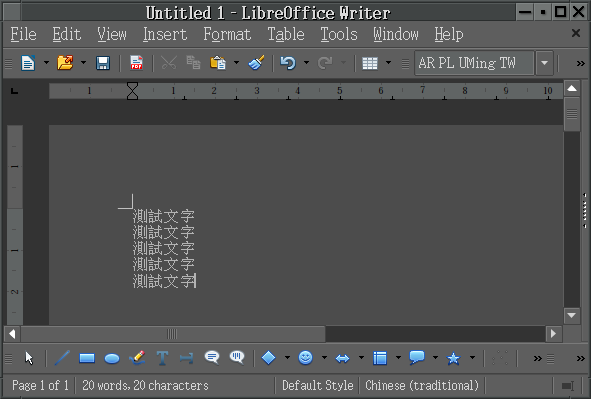Open the Insert Table size dropdown arrow

pyautogui.click(x=388, y=63)
